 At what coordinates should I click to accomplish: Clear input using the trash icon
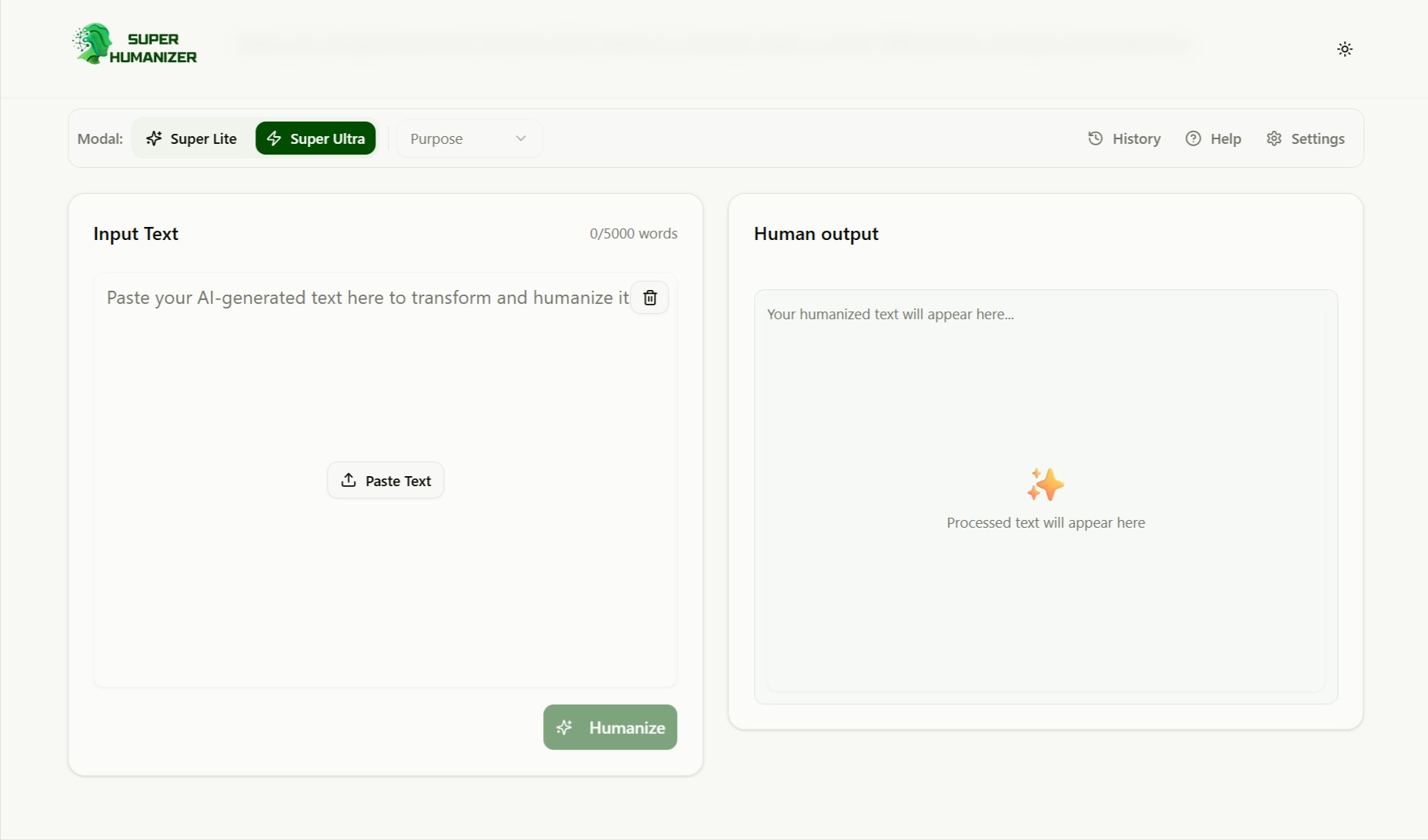click(x=650, y=298)
